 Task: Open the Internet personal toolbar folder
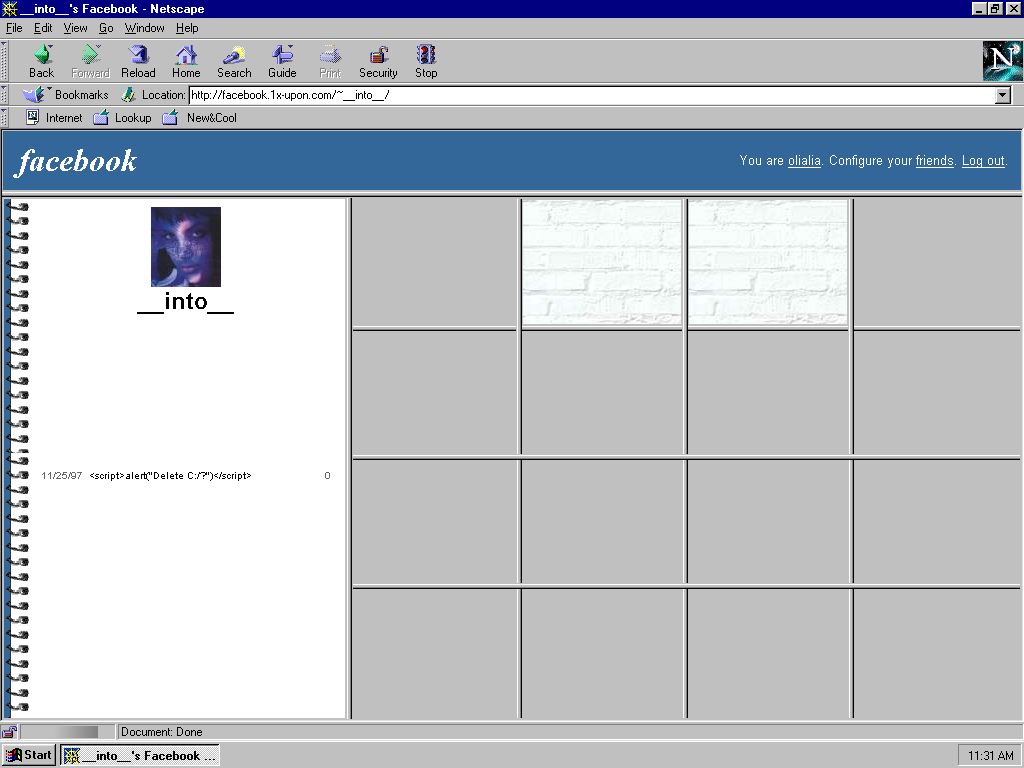tap(54, 118)
